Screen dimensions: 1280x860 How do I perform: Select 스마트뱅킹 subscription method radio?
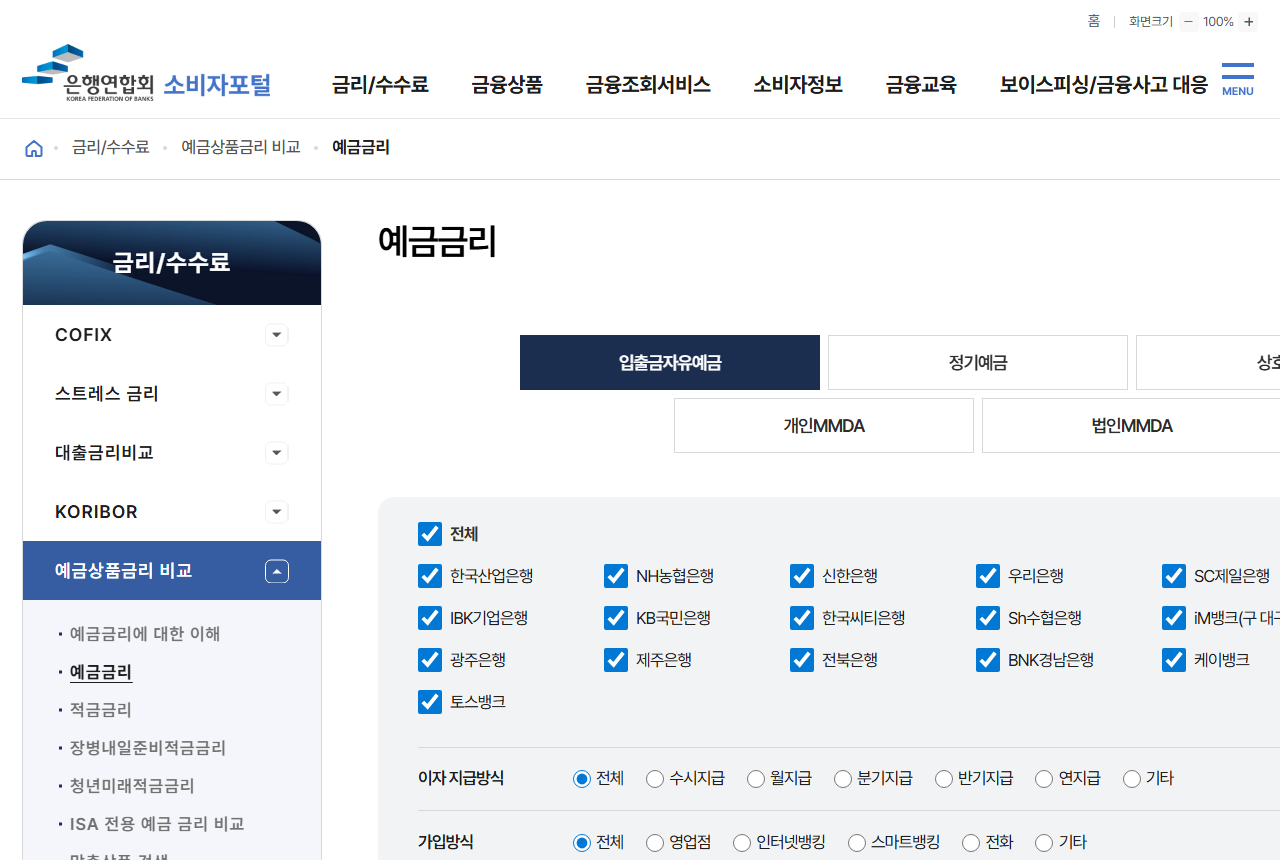pos(857,843)
